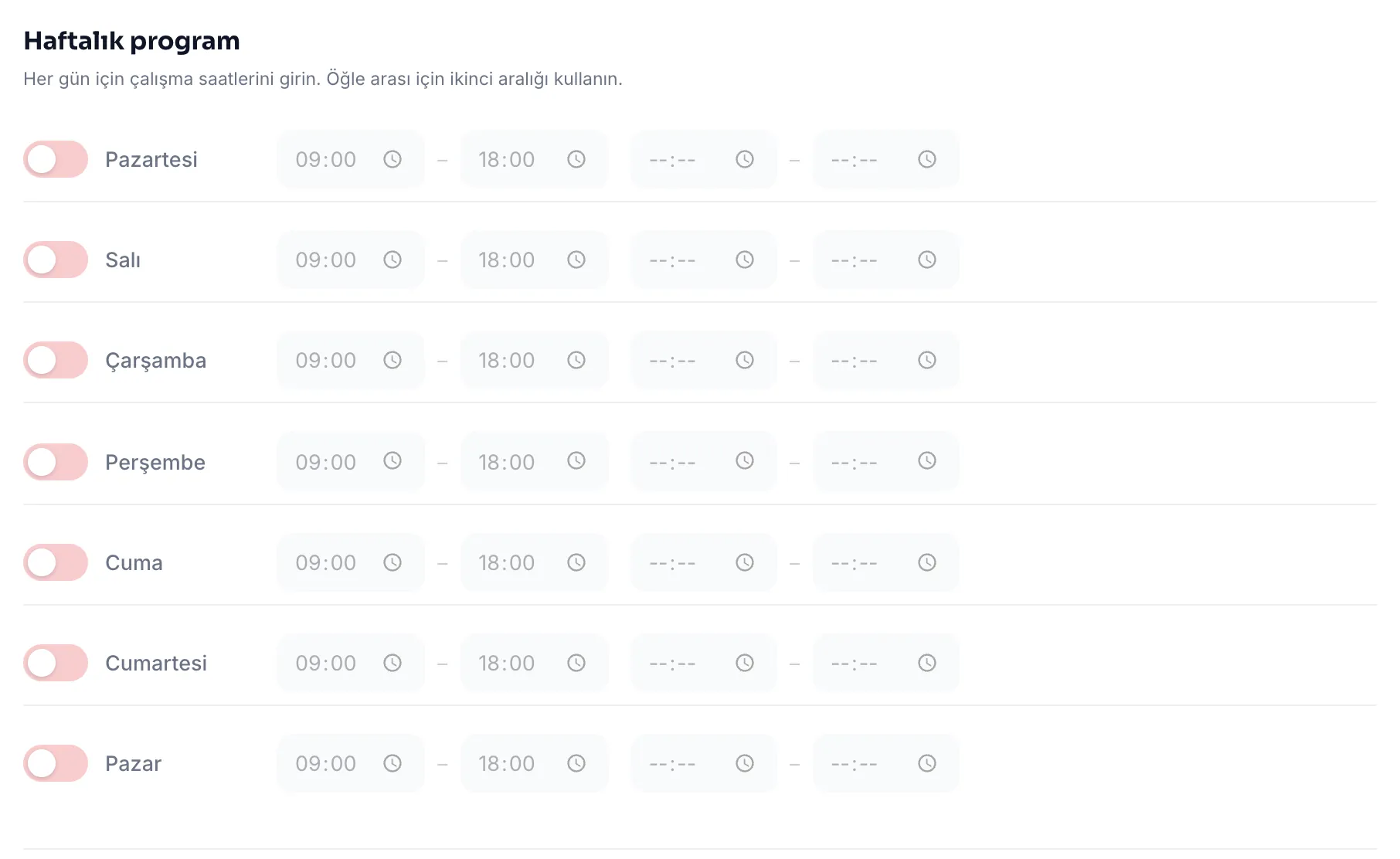
Task: Click Cuma empty second interval start value
Action: click(672, 563)
